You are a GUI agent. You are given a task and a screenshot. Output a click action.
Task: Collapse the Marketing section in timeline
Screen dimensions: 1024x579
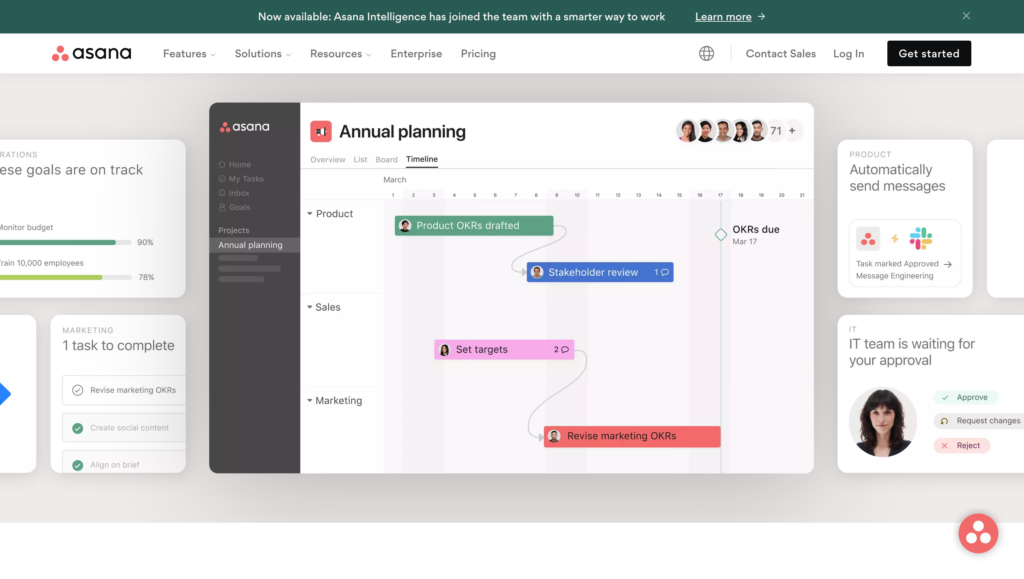[x=310, y=400]
